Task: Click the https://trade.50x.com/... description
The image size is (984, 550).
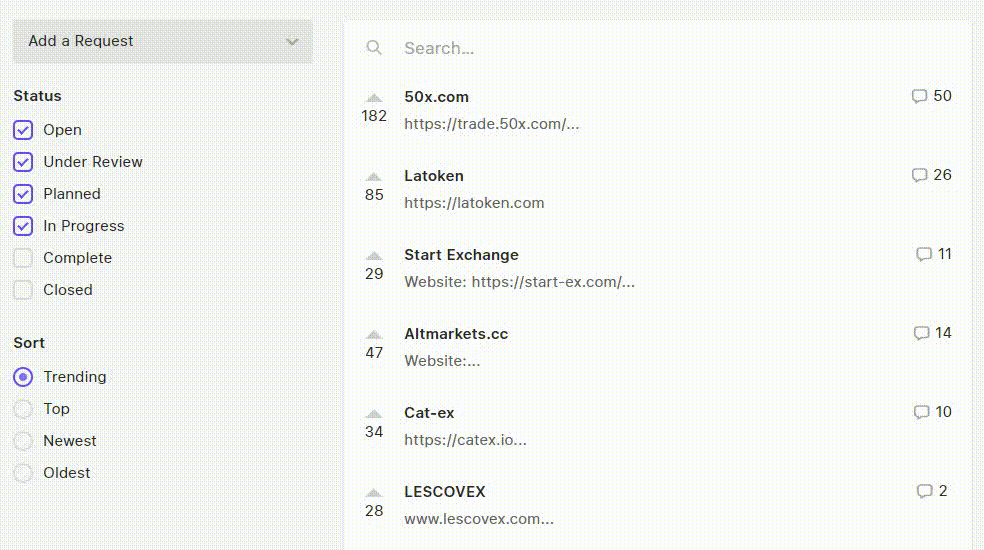Action: [x=491, y=124]
